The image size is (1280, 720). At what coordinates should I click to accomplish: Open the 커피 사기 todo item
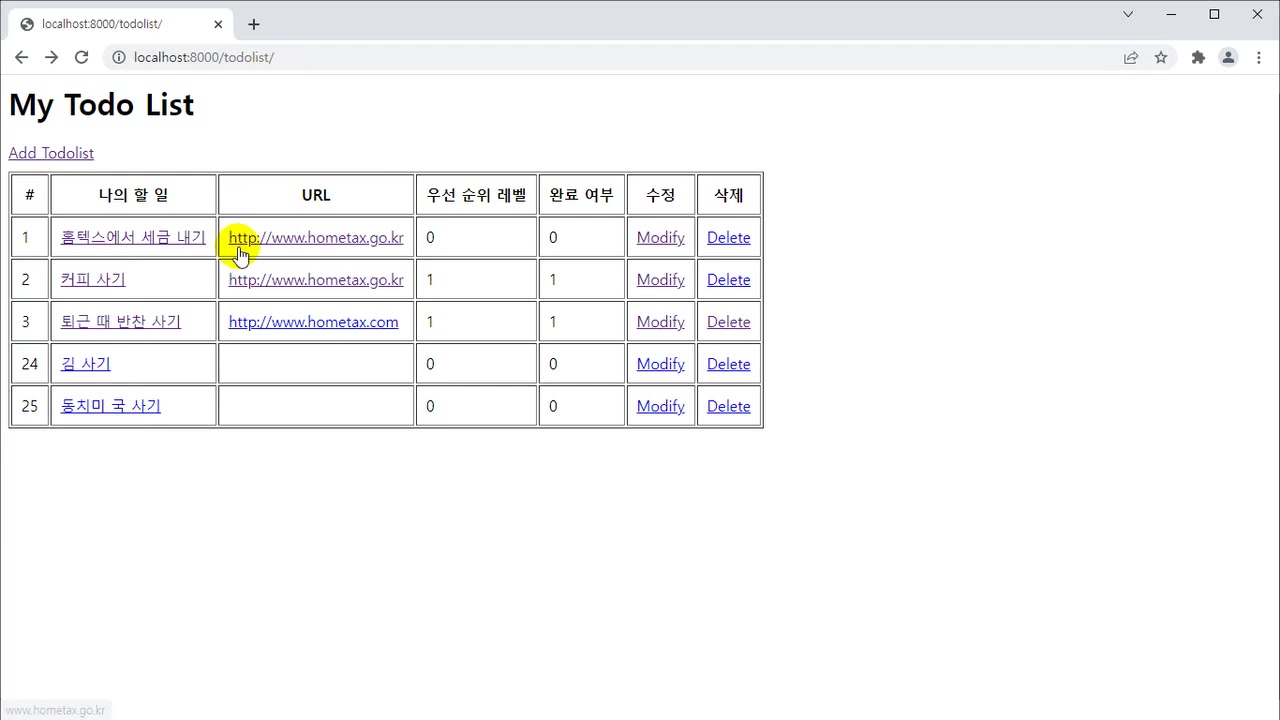coord(93,280)
